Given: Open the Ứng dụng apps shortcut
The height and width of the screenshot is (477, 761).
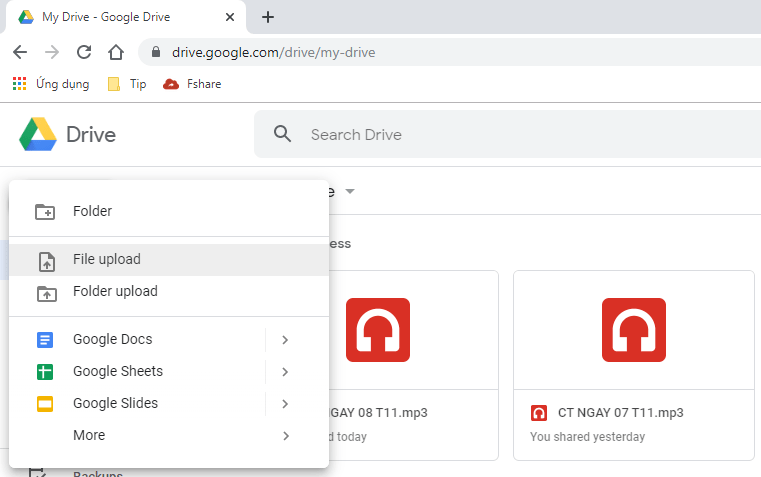Looking at the screenshot, I should click(x=50, y=84).
